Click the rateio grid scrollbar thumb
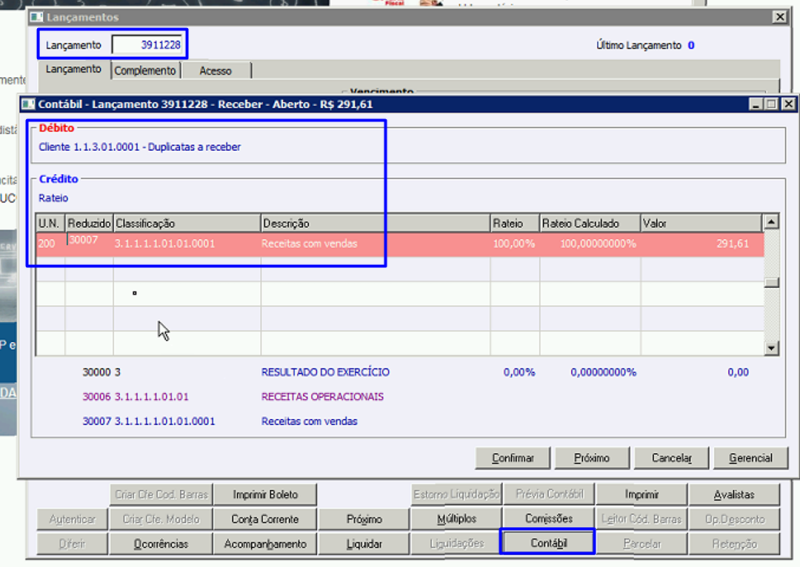Screen dimensions: 800x567 [771, 282]
